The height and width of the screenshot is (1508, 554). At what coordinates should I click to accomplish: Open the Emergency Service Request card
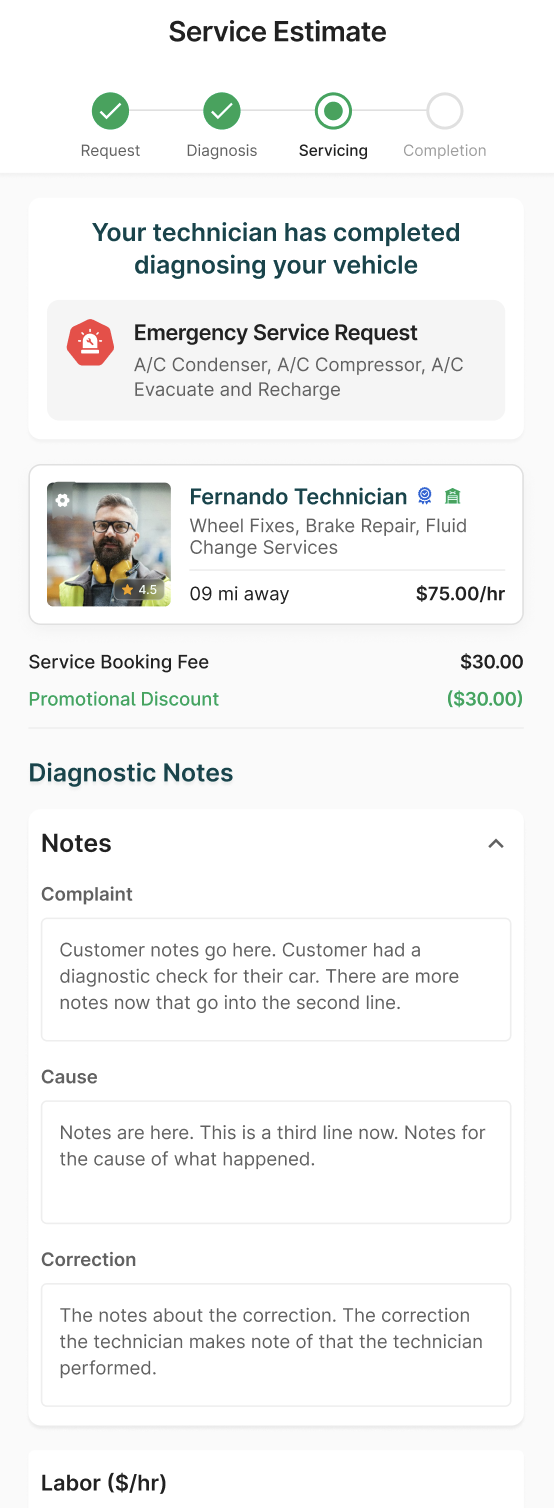[x=276, y=360]
